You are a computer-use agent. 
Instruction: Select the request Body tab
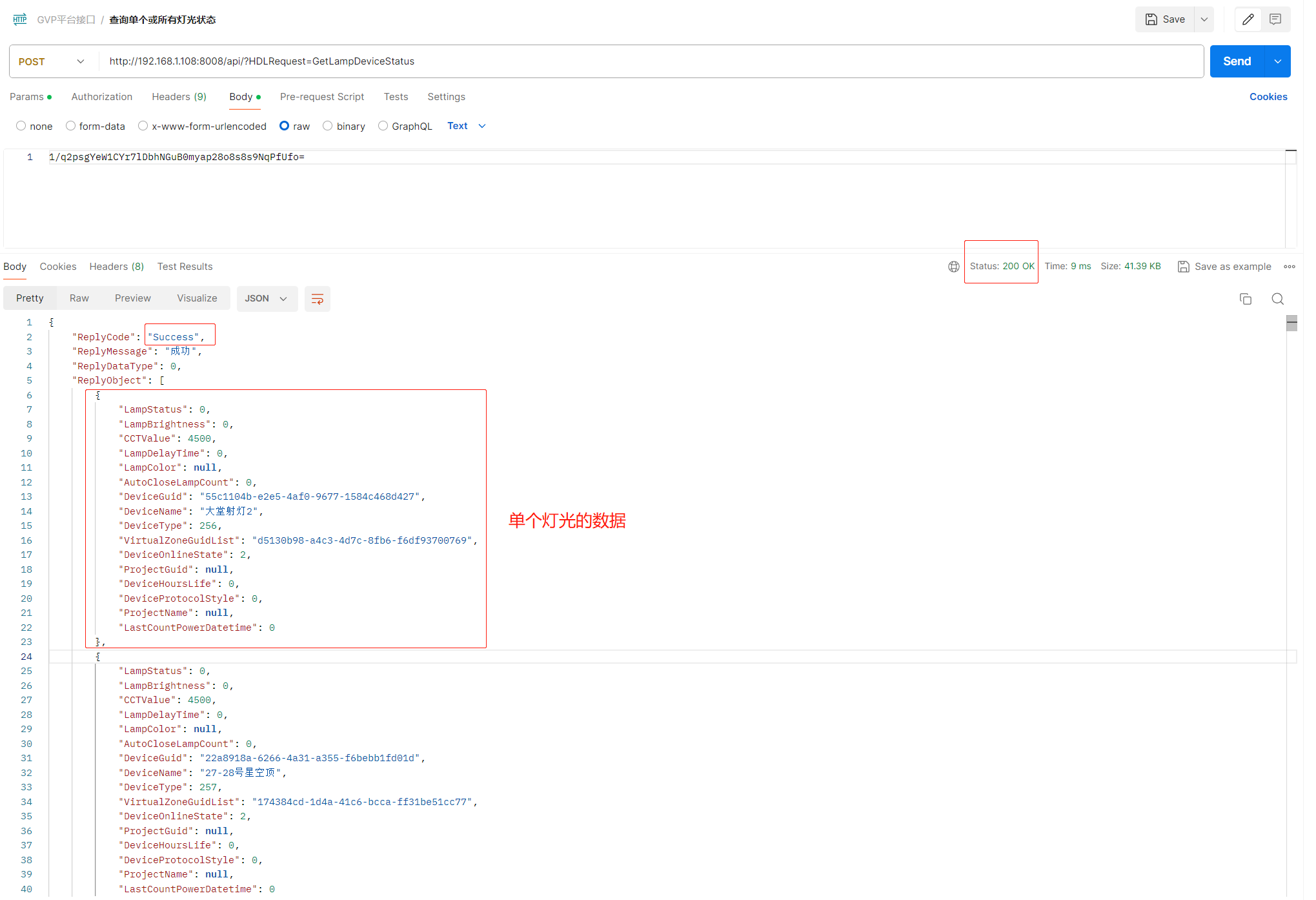[245, 97]
